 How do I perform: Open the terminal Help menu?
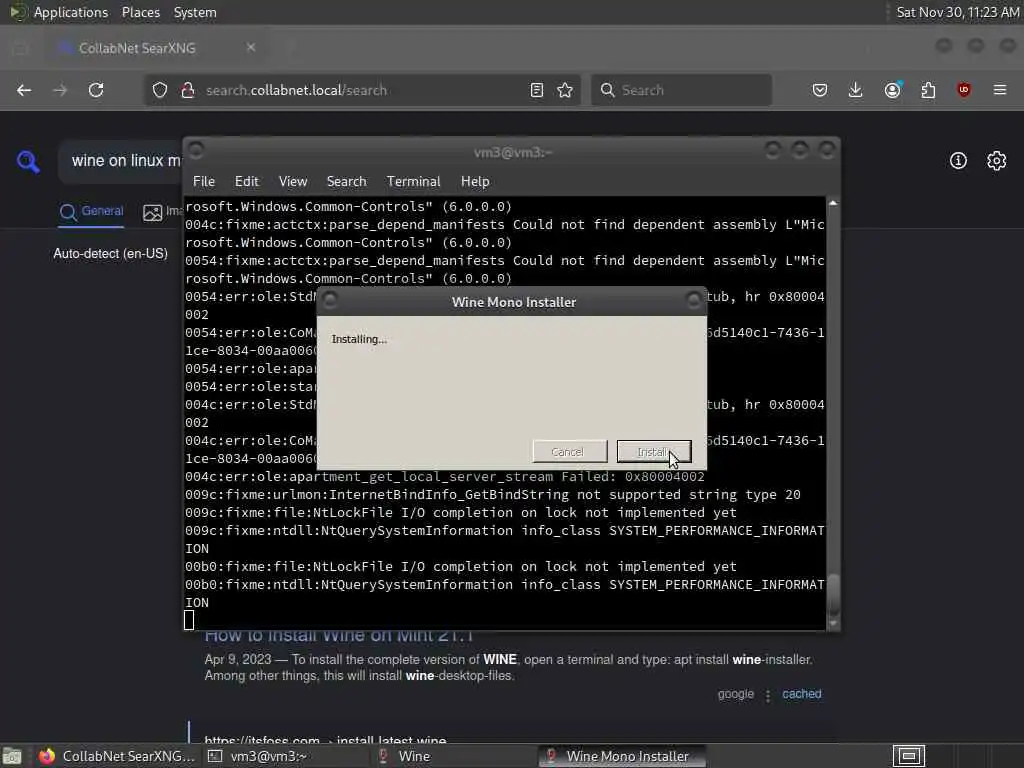tap(475, 182)
